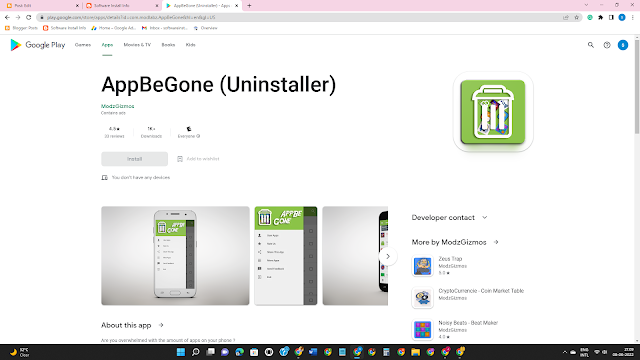Toggle the browser side panel
640x360 pixels.
tap(611, 17)
